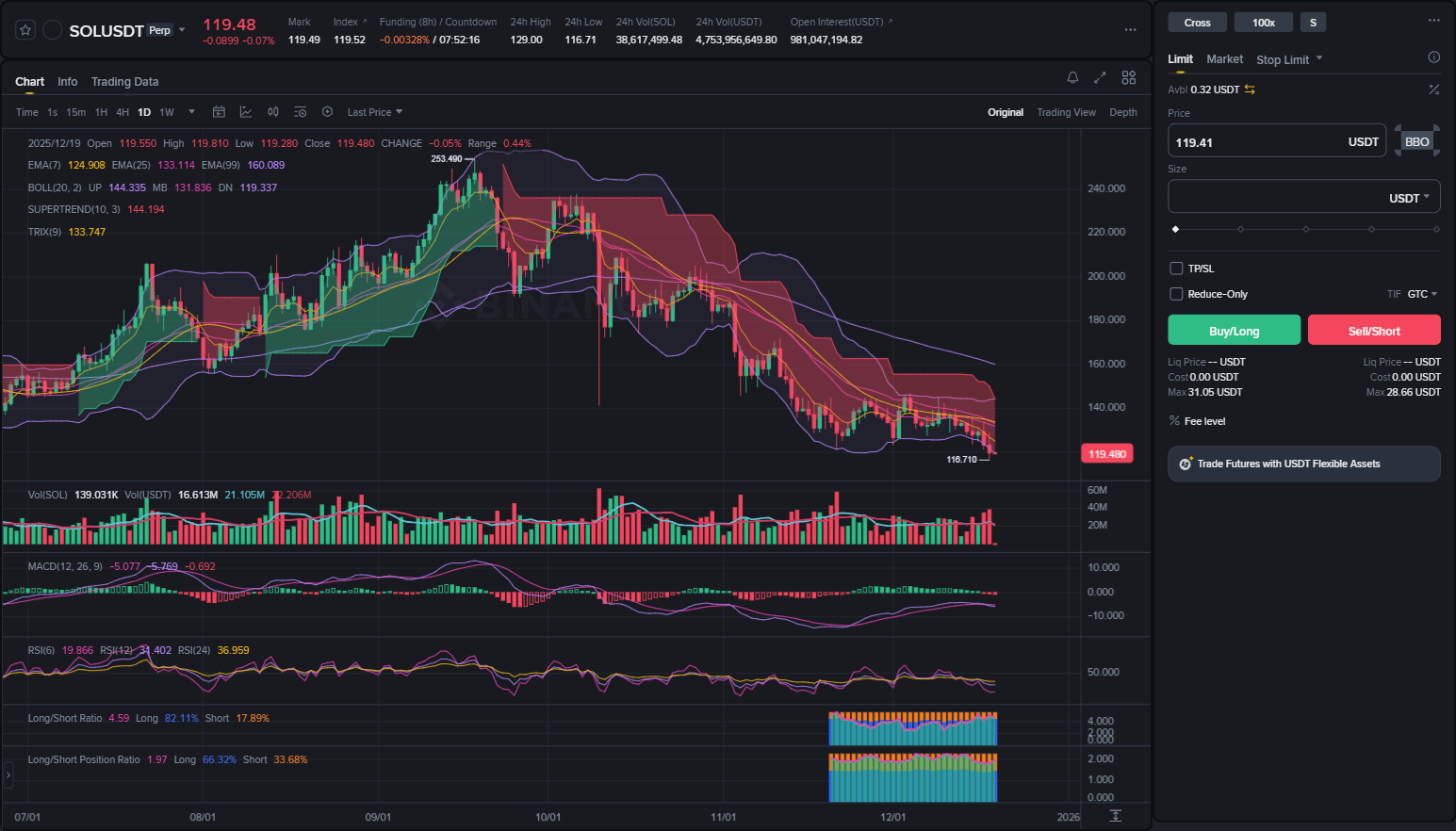Switch to Market order tab
The height and width of the screenshot is (831, 1456).
tap(1224, 59)
